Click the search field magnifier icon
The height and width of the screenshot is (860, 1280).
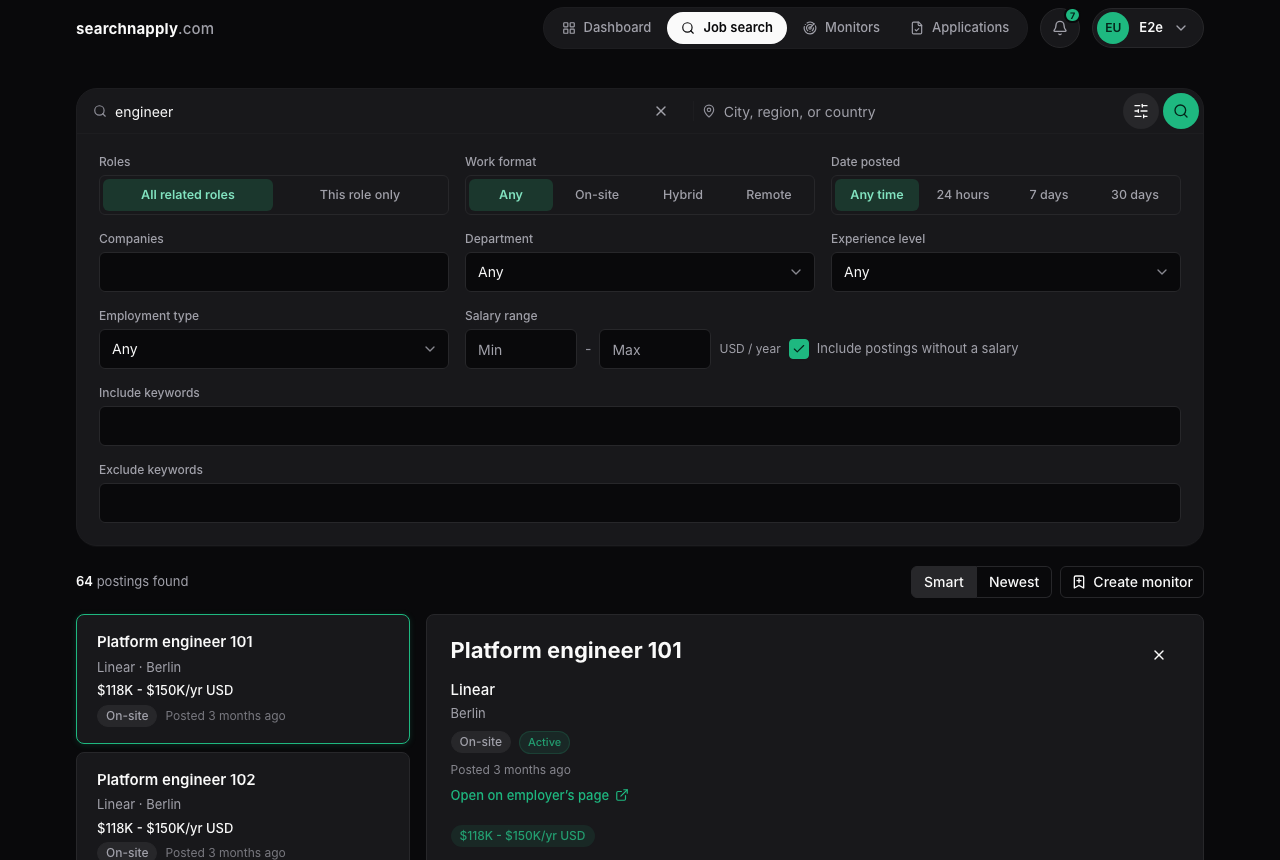100,111
